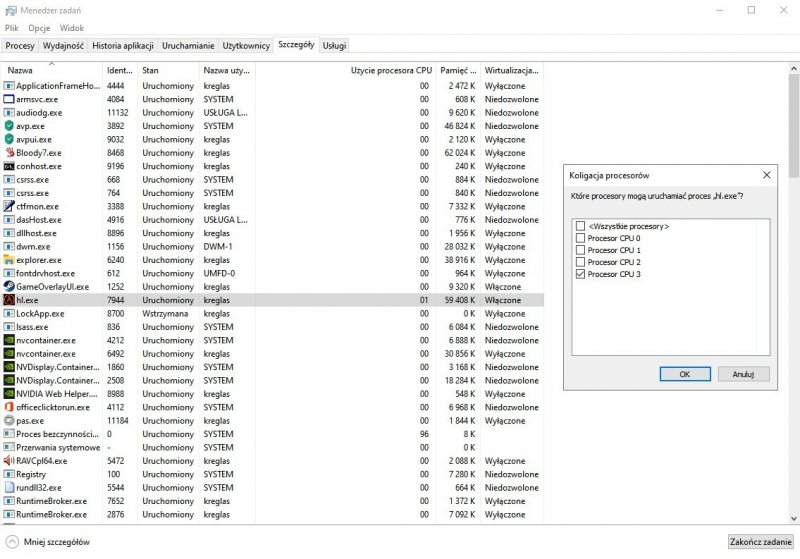
Task: Click the ctfmon.exe pen icon
Action: coord(9,206)
